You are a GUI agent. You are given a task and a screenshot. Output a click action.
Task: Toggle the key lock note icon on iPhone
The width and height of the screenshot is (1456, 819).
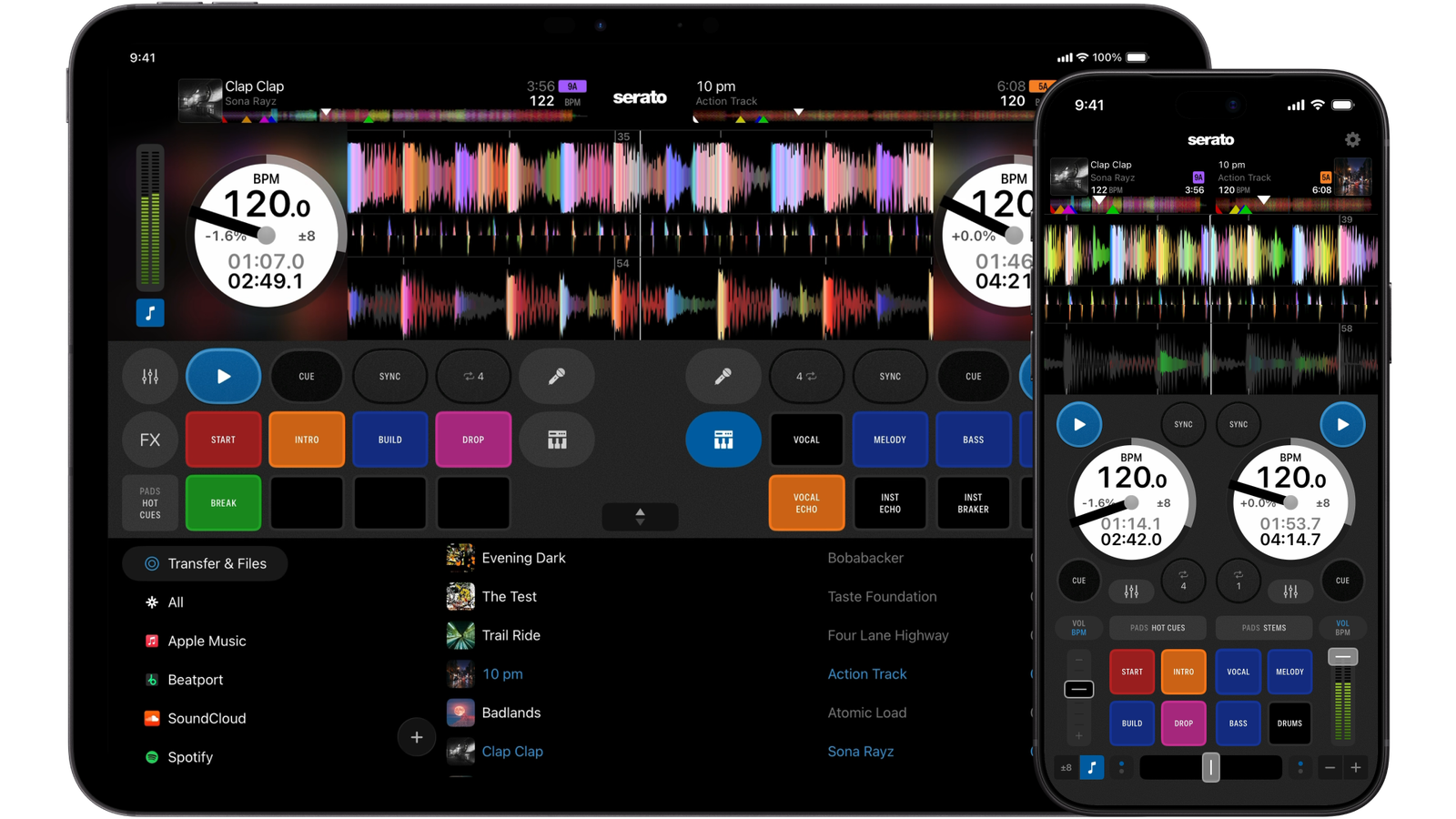coord(1092,768)
